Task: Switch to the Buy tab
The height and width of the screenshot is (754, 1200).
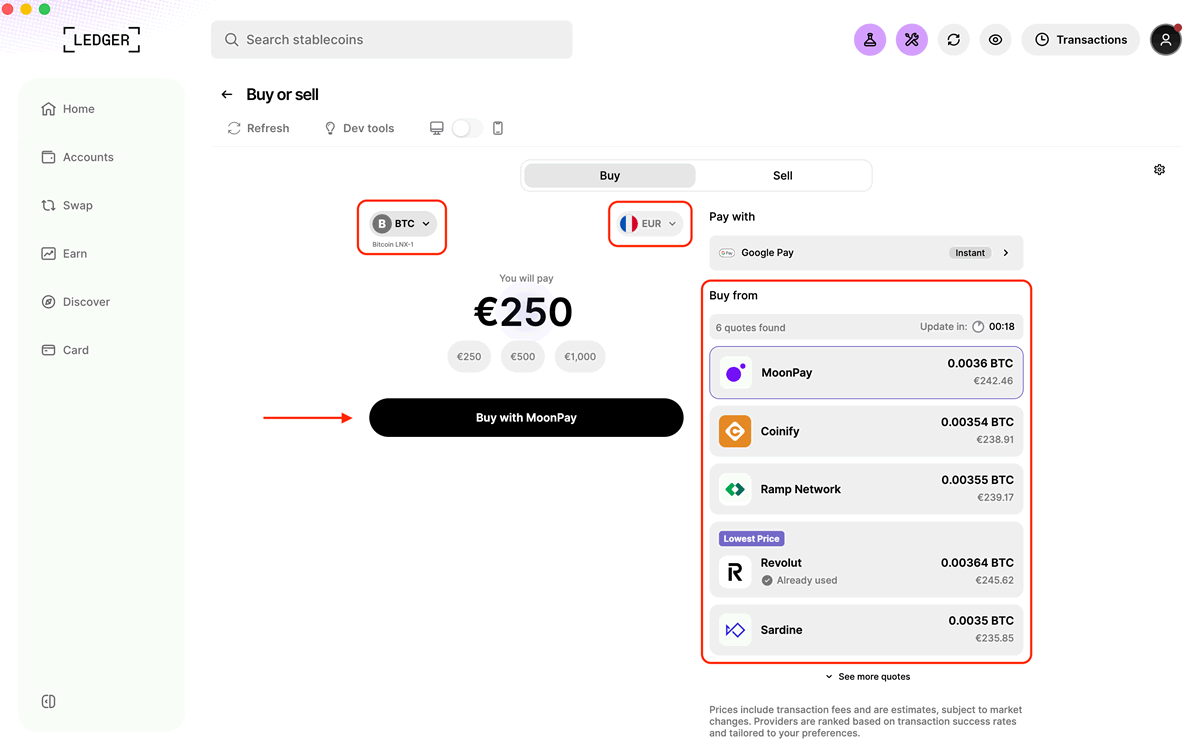Action: tap(610, 176)
